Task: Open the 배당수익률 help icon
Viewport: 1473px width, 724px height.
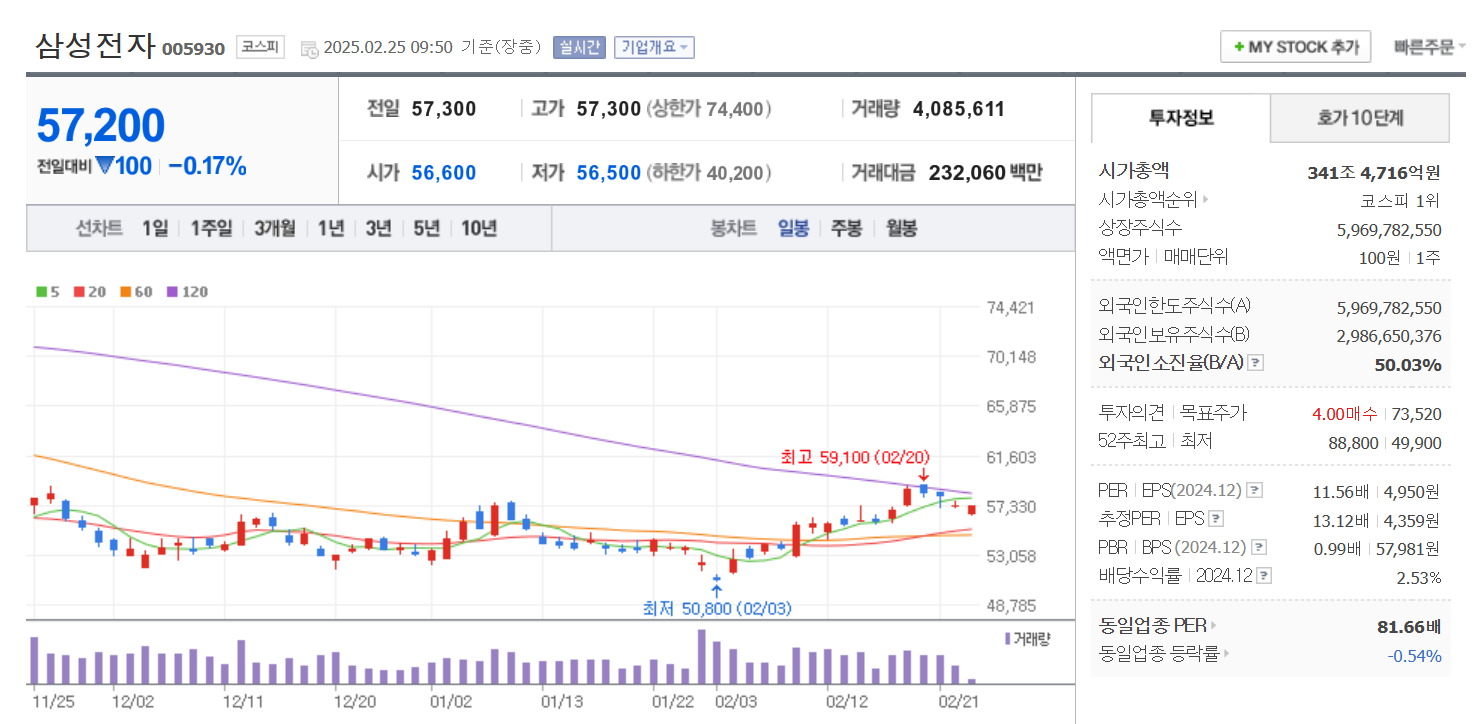Action: [x=1264, y=574]
